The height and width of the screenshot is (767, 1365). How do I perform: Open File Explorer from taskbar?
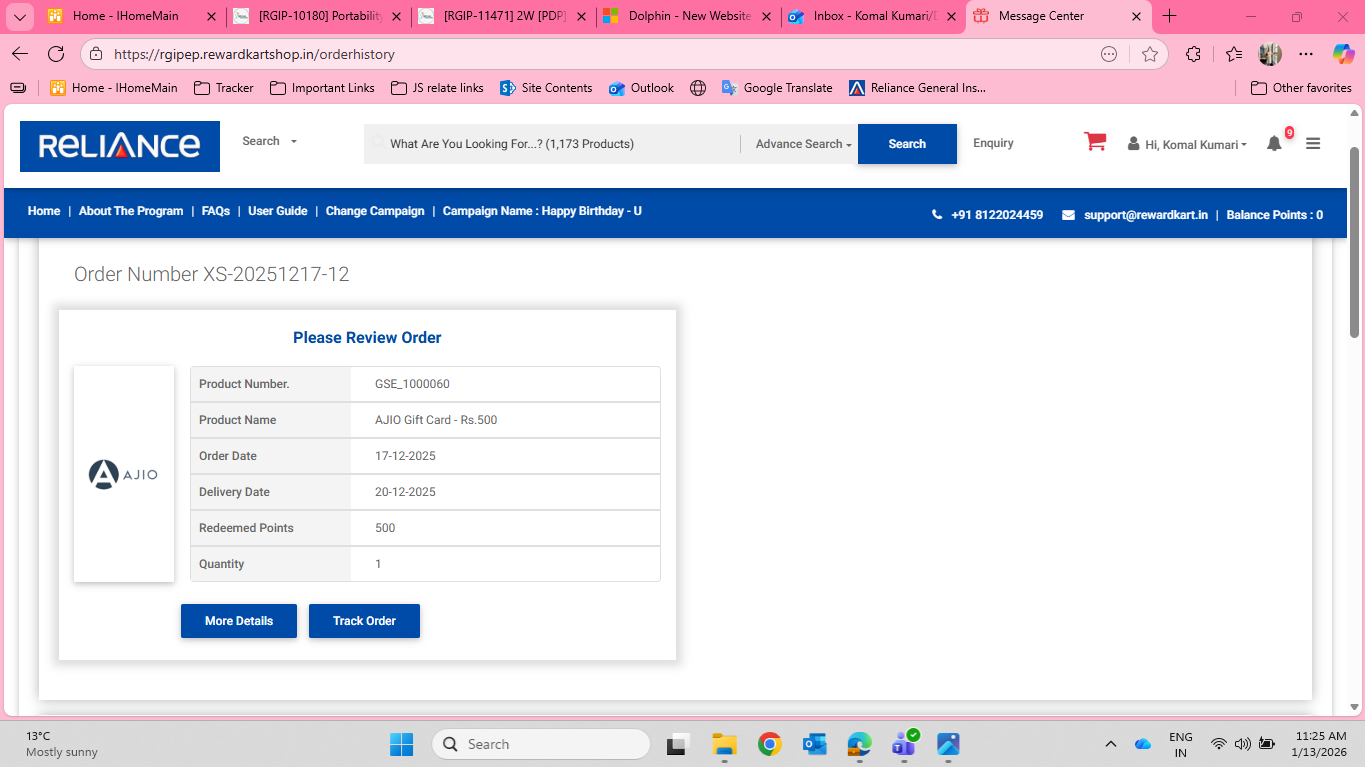[724, 744]
